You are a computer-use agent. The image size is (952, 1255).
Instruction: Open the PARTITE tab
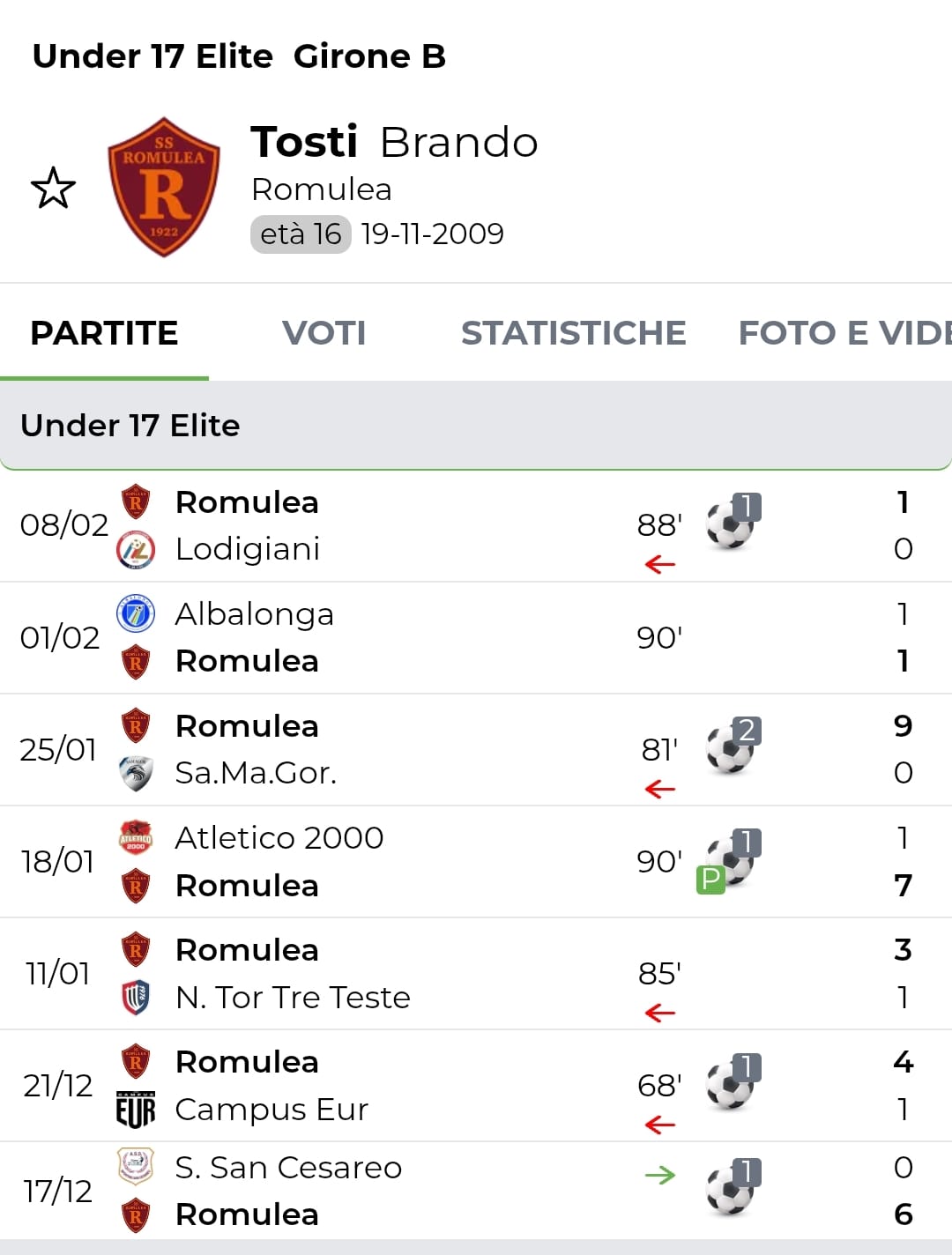pos(104,333)
